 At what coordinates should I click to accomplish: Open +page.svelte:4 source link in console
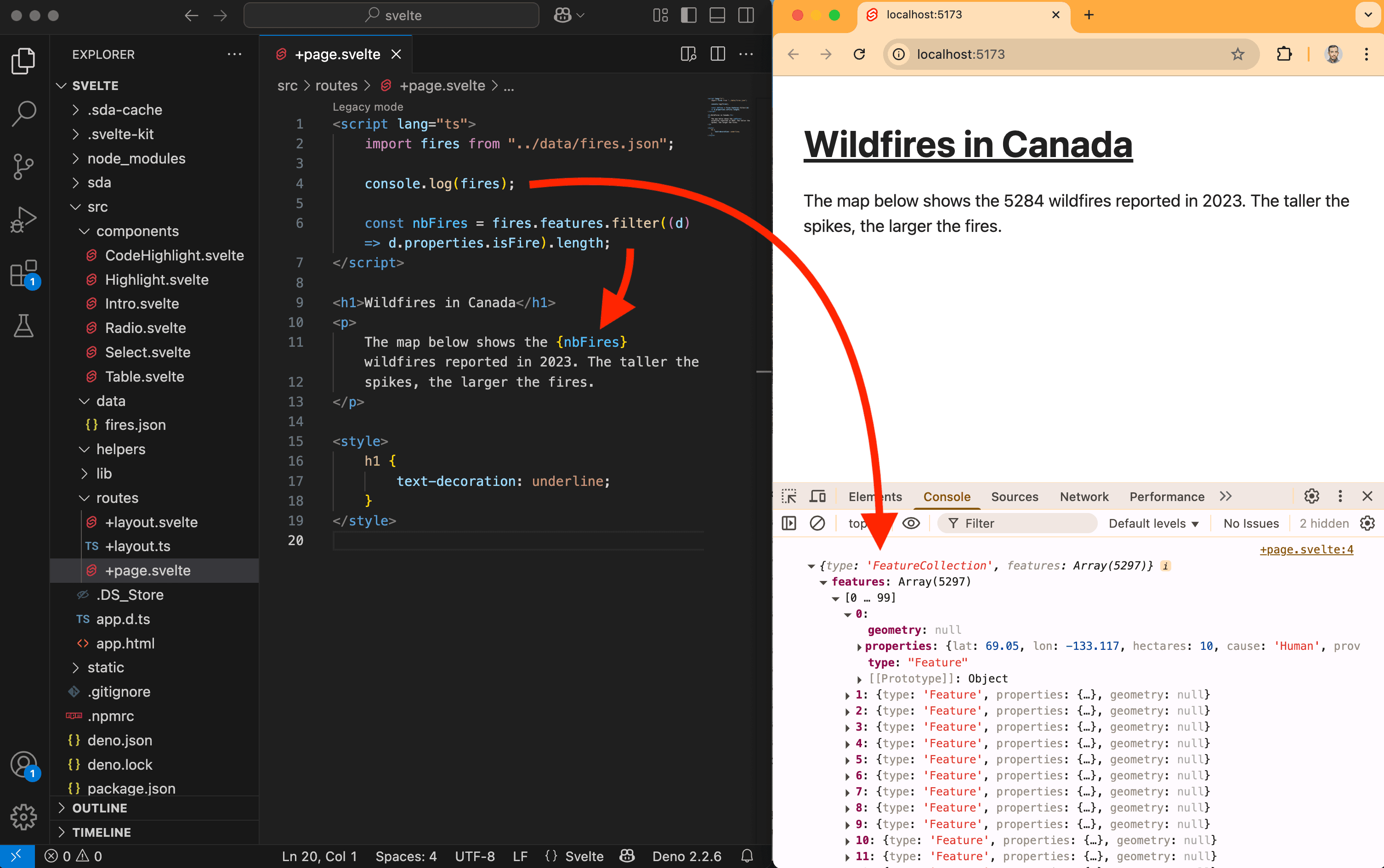pyautogui.click(x=1306, y=549)
